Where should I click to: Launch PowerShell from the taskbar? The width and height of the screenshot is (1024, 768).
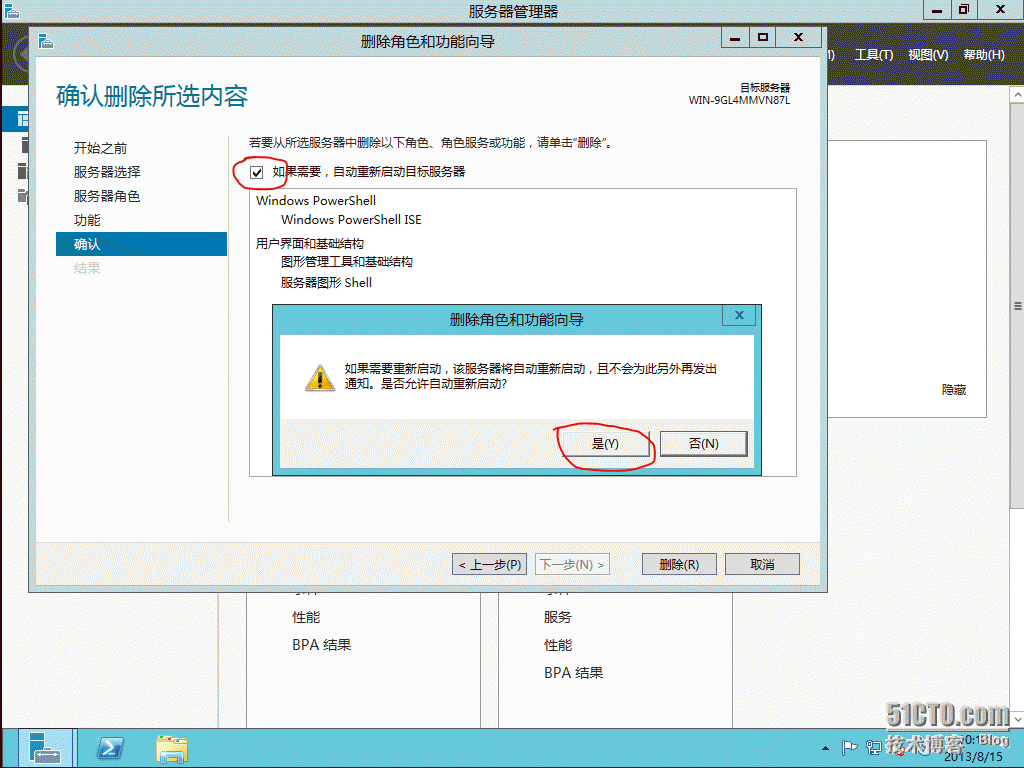[x=110, y=748]
